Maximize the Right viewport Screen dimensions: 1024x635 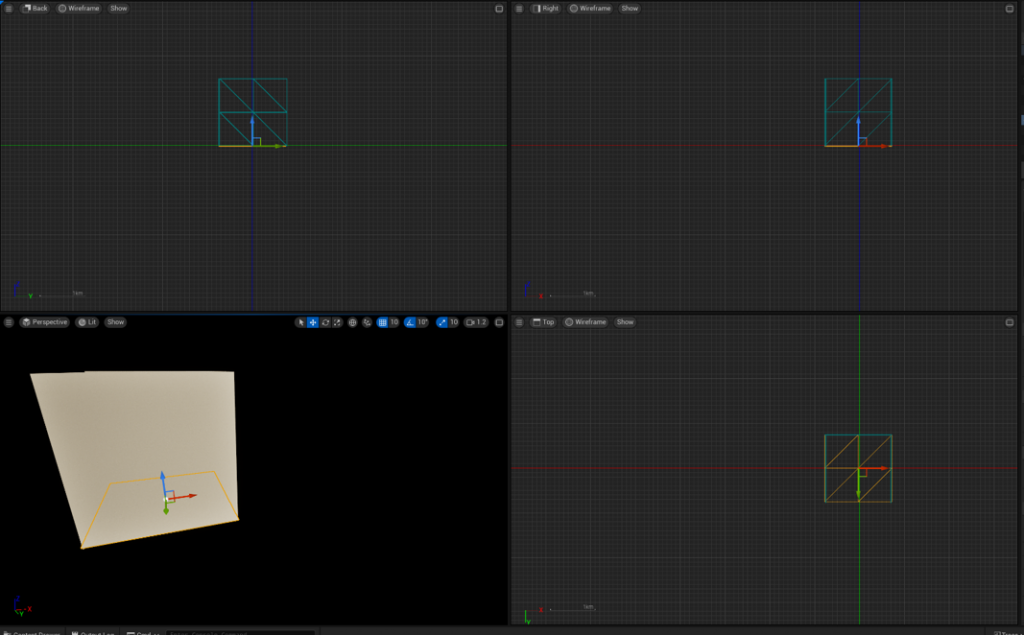pos(1010,8)
